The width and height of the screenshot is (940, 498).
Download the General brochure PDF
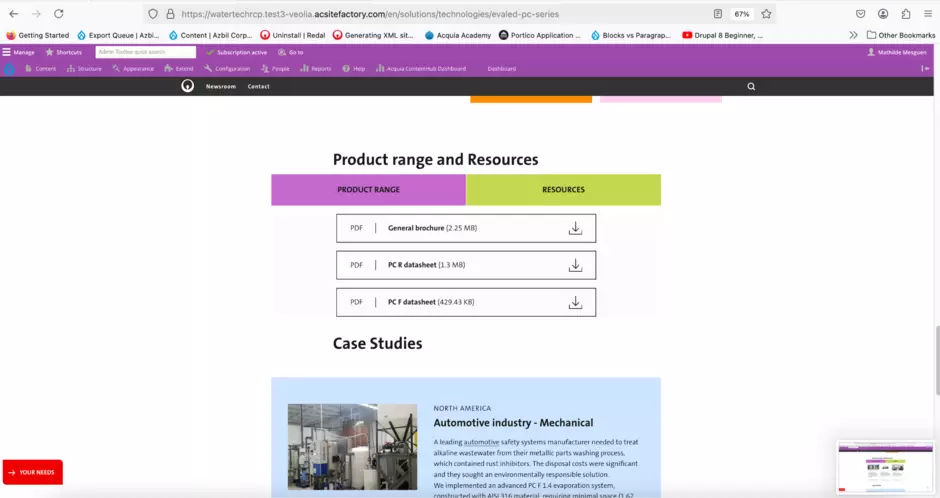click(x=575, y=228)
